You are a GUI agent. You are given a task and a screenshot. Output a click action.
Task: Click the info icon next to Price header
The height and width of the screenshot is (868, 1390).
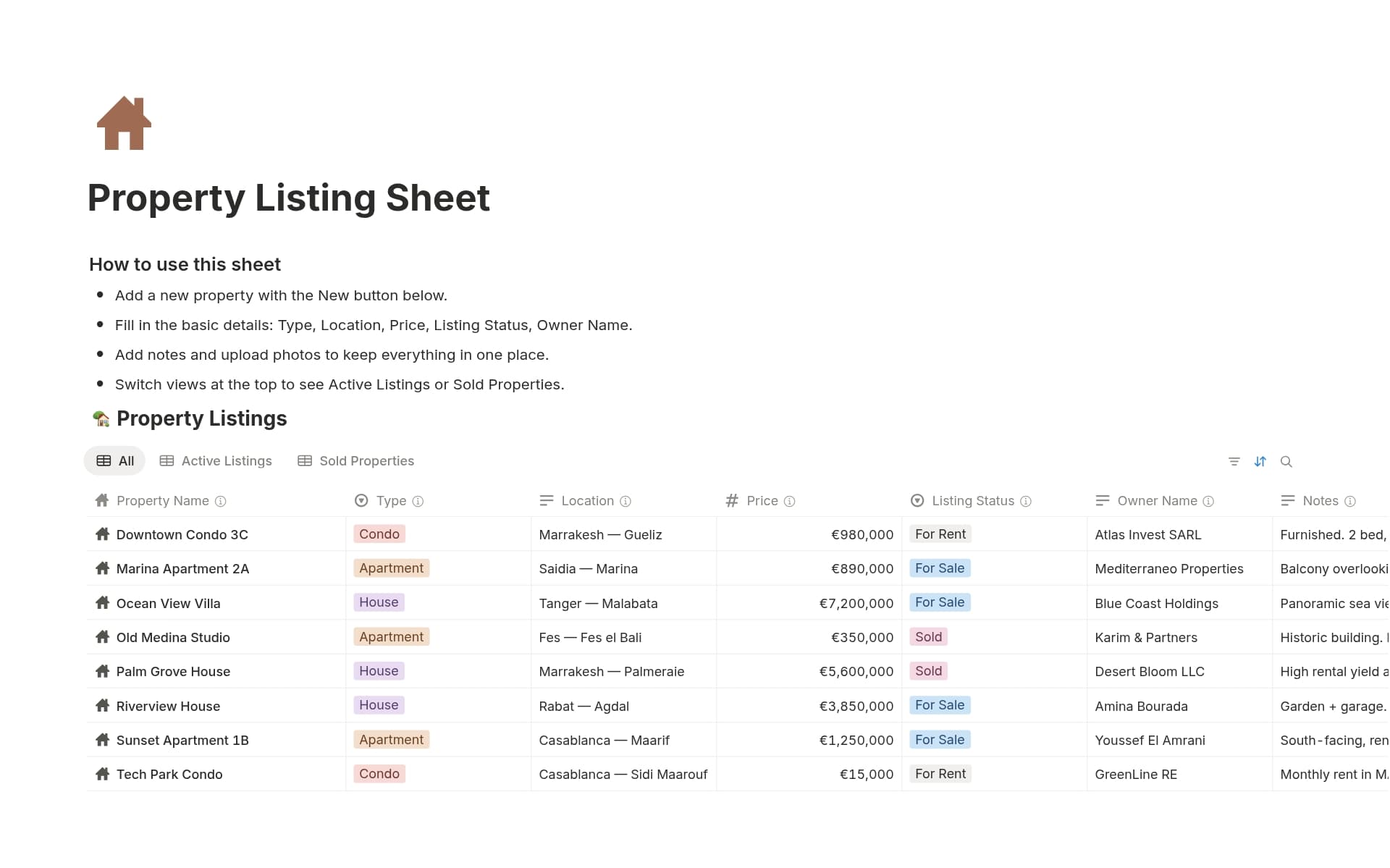pos(790,500)
